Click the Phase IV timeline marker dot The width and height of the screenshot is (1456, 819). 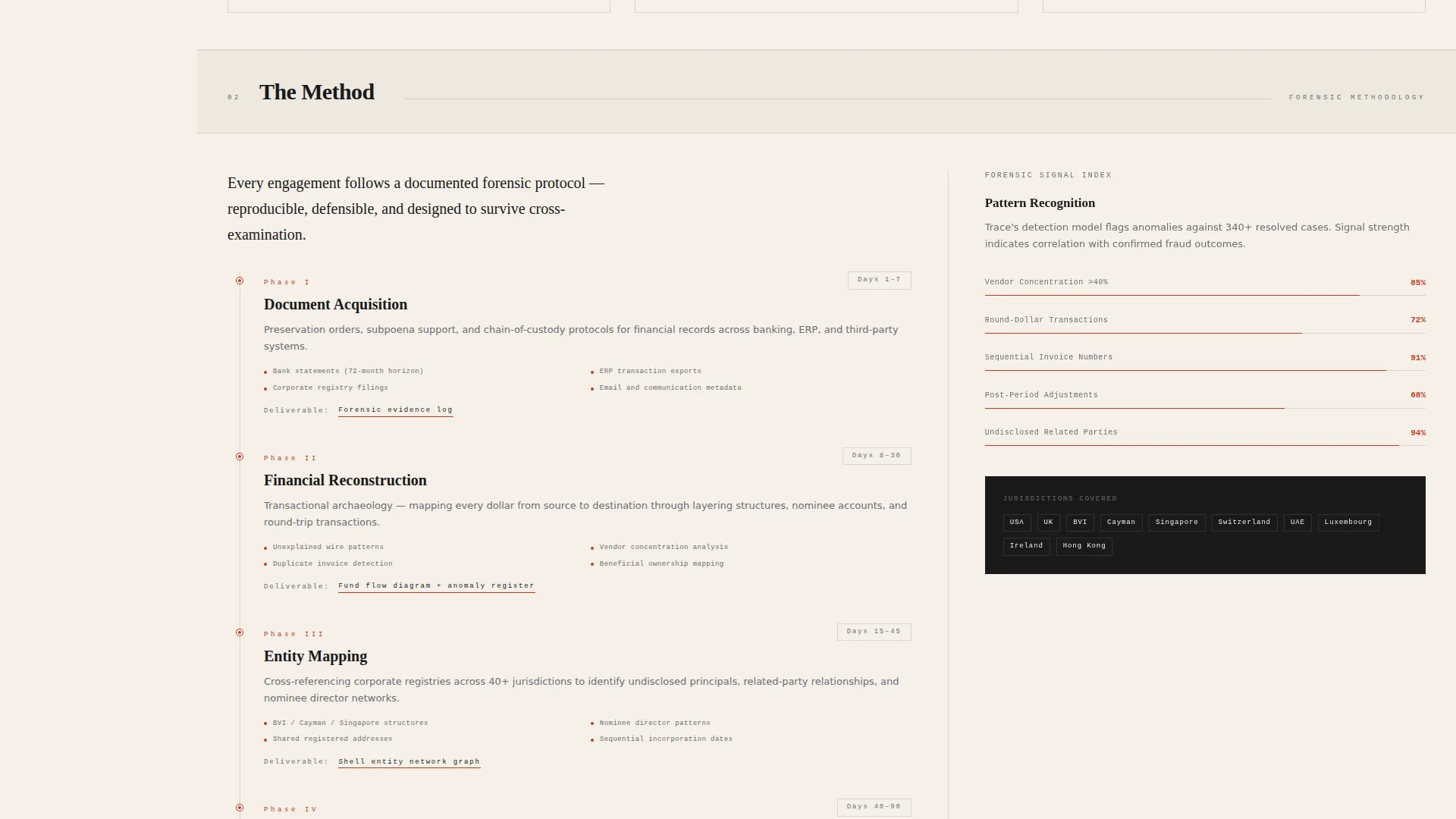pos(240,808)
